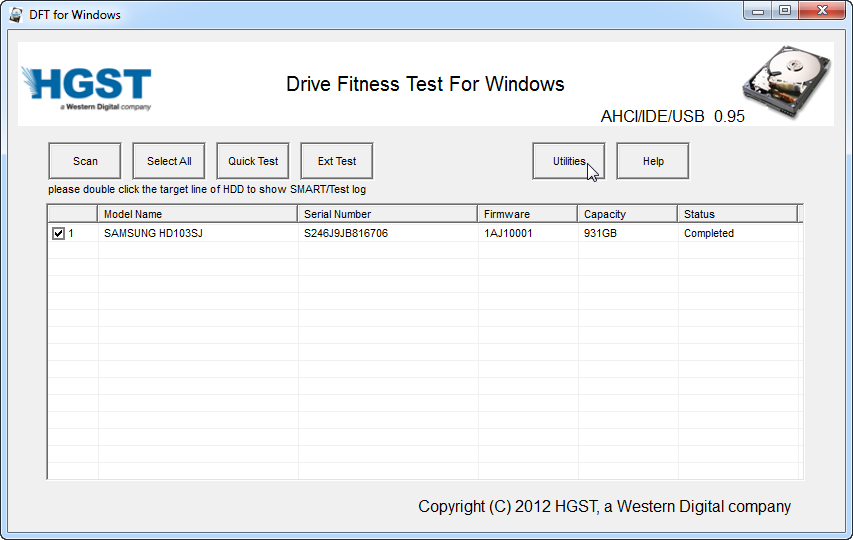The width and height of the screenshot is (853, 540).
Task: Select the SAMSUNG HD103SJ model name cell
Action: [x=197, y=233]
